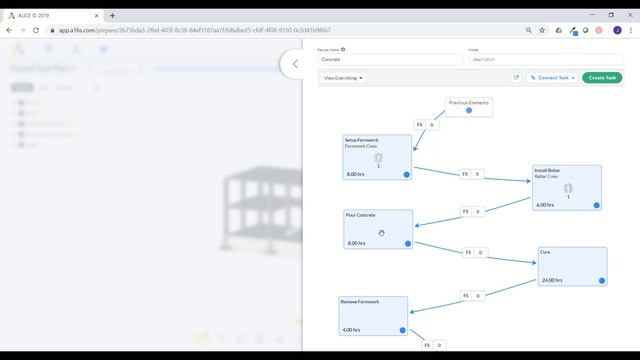
Task: Select the Remove Formwork task title
Action: [360, 302]
